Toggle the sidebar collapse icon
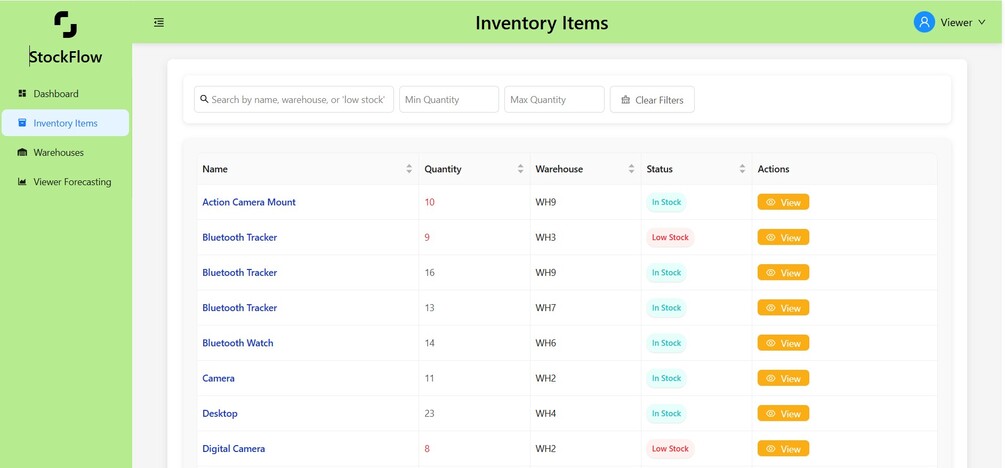The height and width of the screenshot is (468, 1005). pos(159,22)
